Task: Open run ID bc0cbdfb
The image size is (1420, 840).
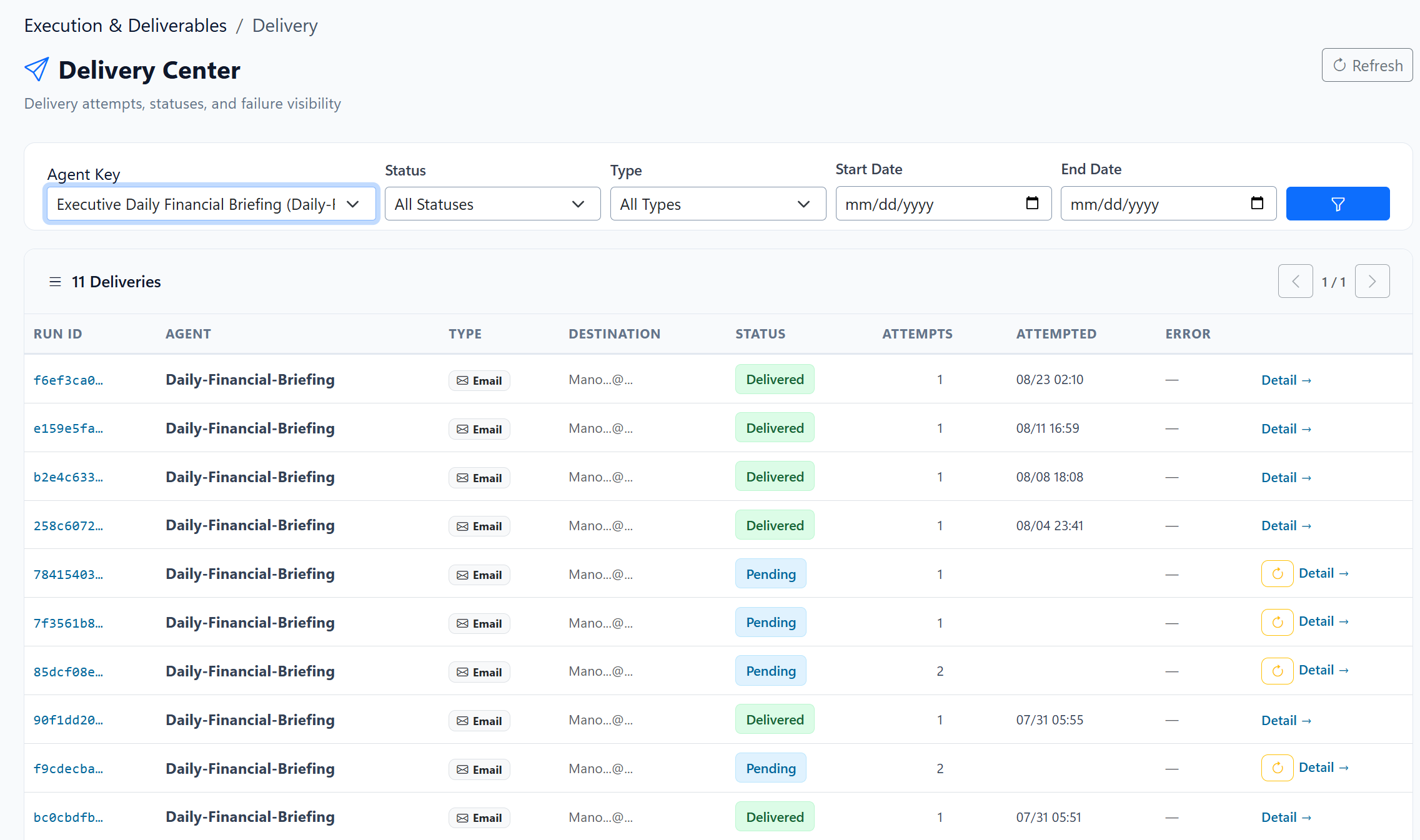Action: tap(68, 818)
